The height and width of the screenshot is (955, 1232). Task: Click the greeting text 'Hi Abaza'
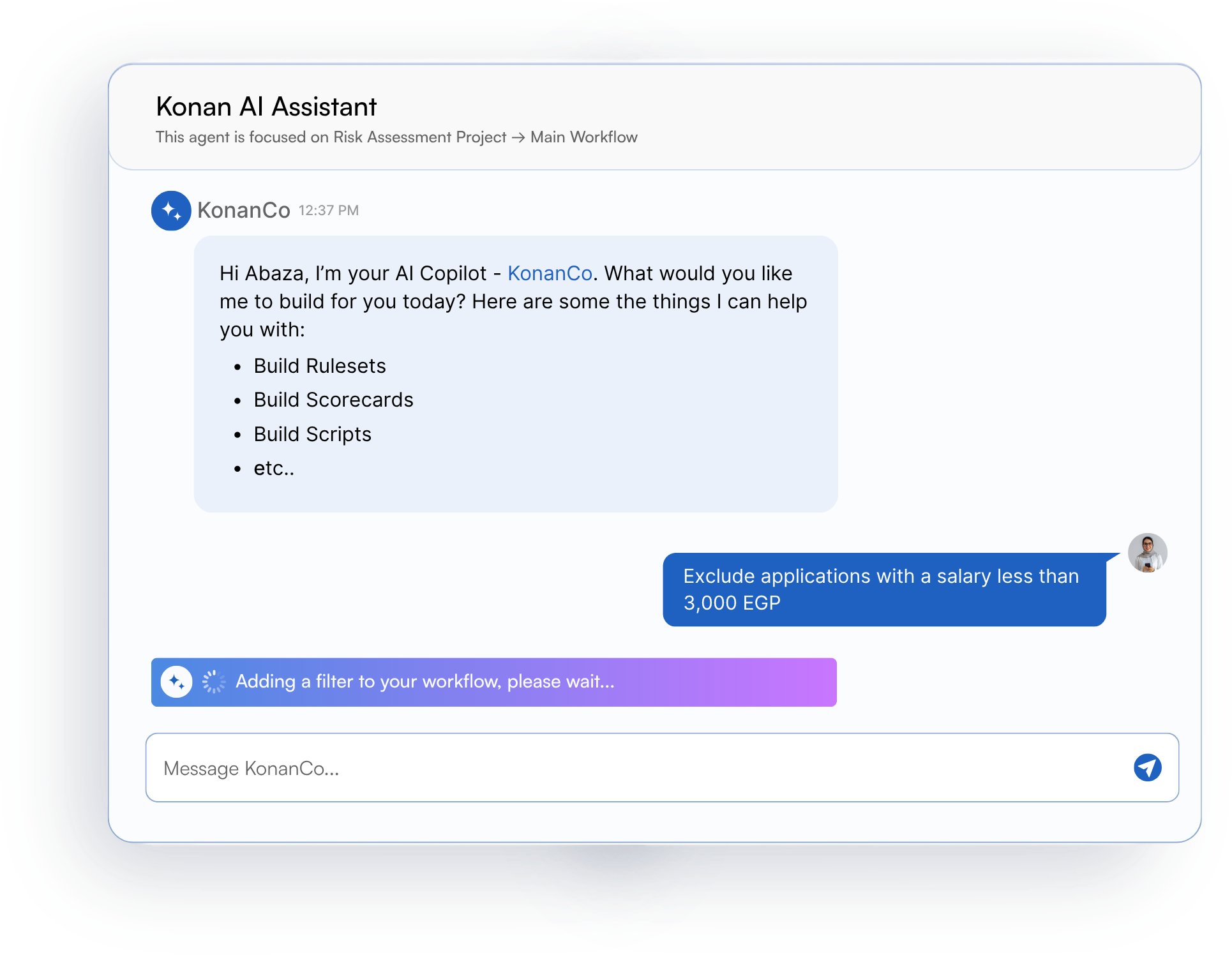(260, 273)
